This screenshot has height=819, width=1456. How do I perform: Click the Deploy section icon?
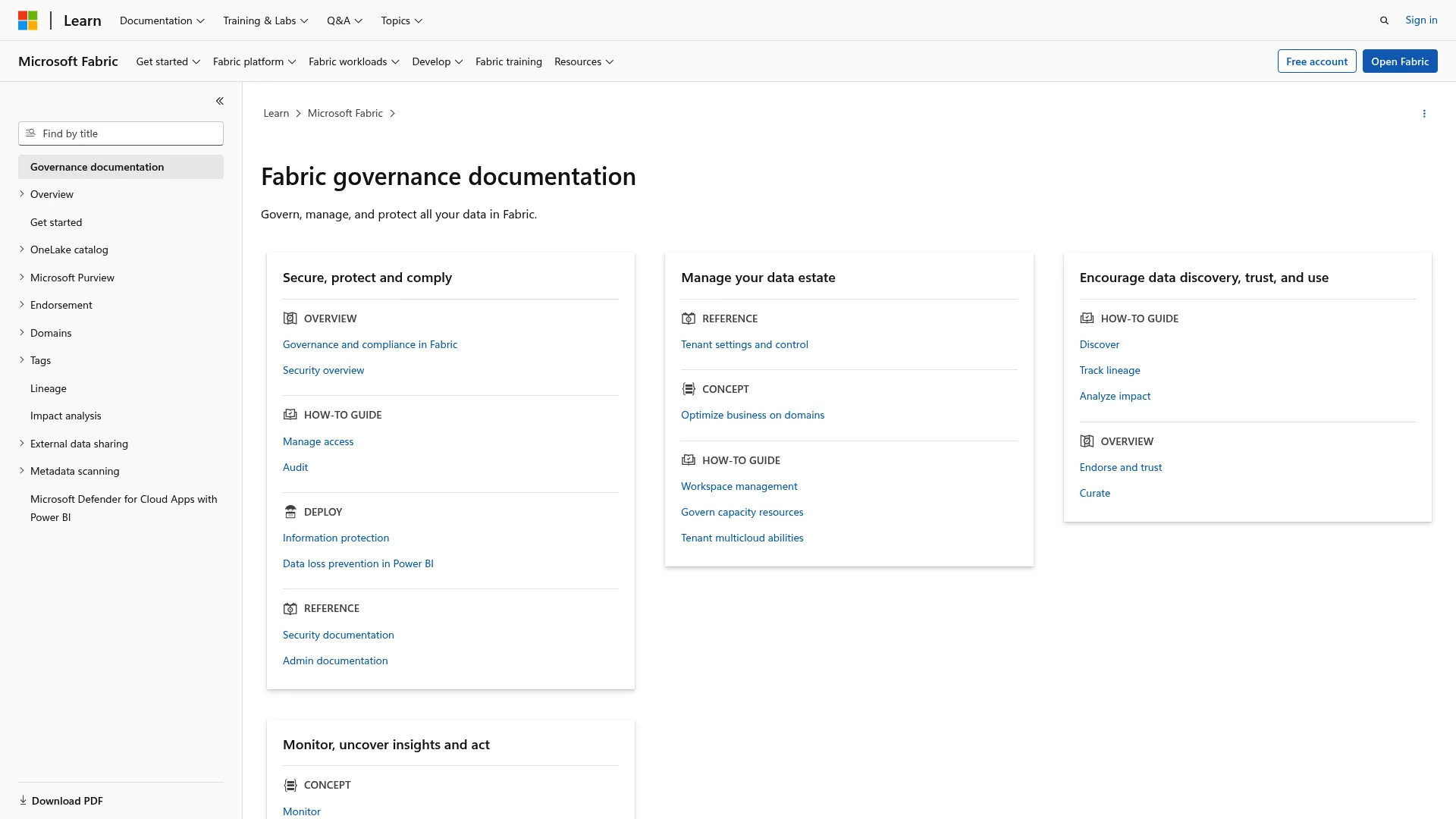click(x=290, y=512)
